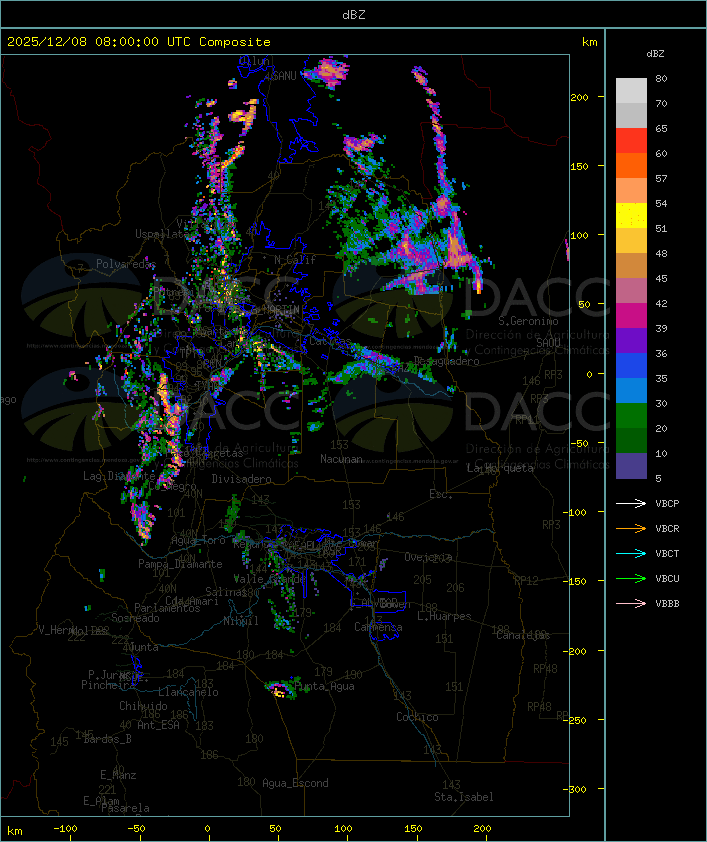Click the Carmensa map label

coord(378,627)
